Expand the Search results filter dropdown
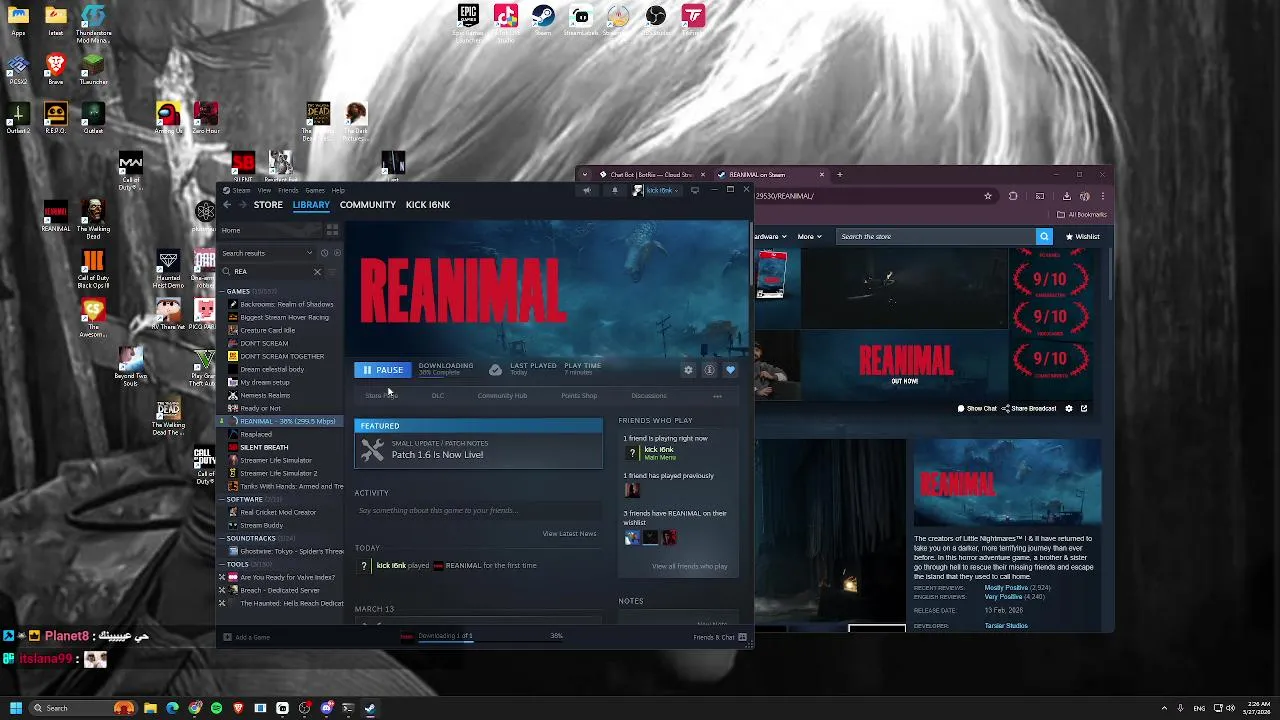Image resolution: width=1280 pixels, height=720 pixels. 267,253
